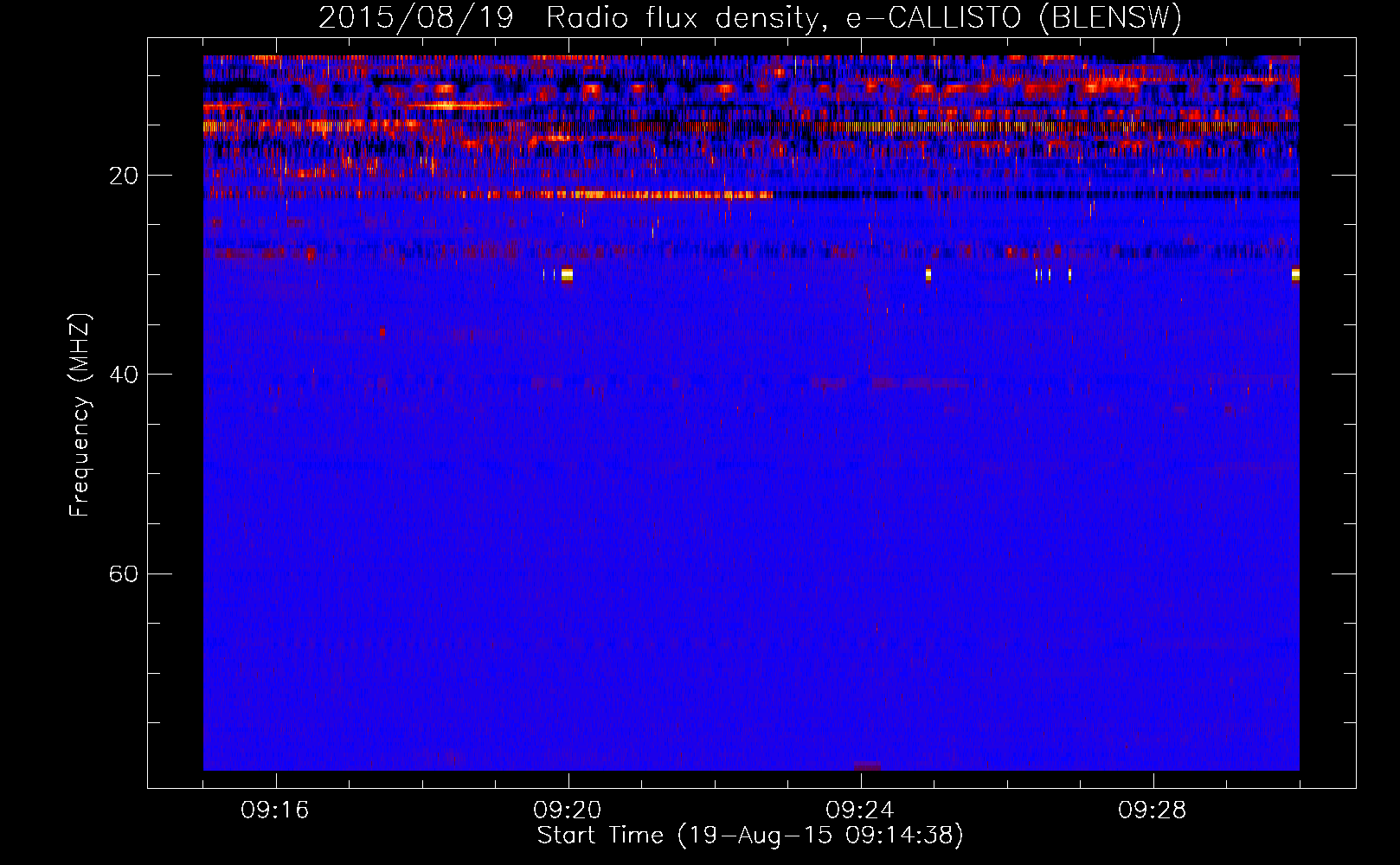The image size is (1400, 865).
Task: Click the 'Frequency (MHZ)' axis label
Action: tap(79, 415)
